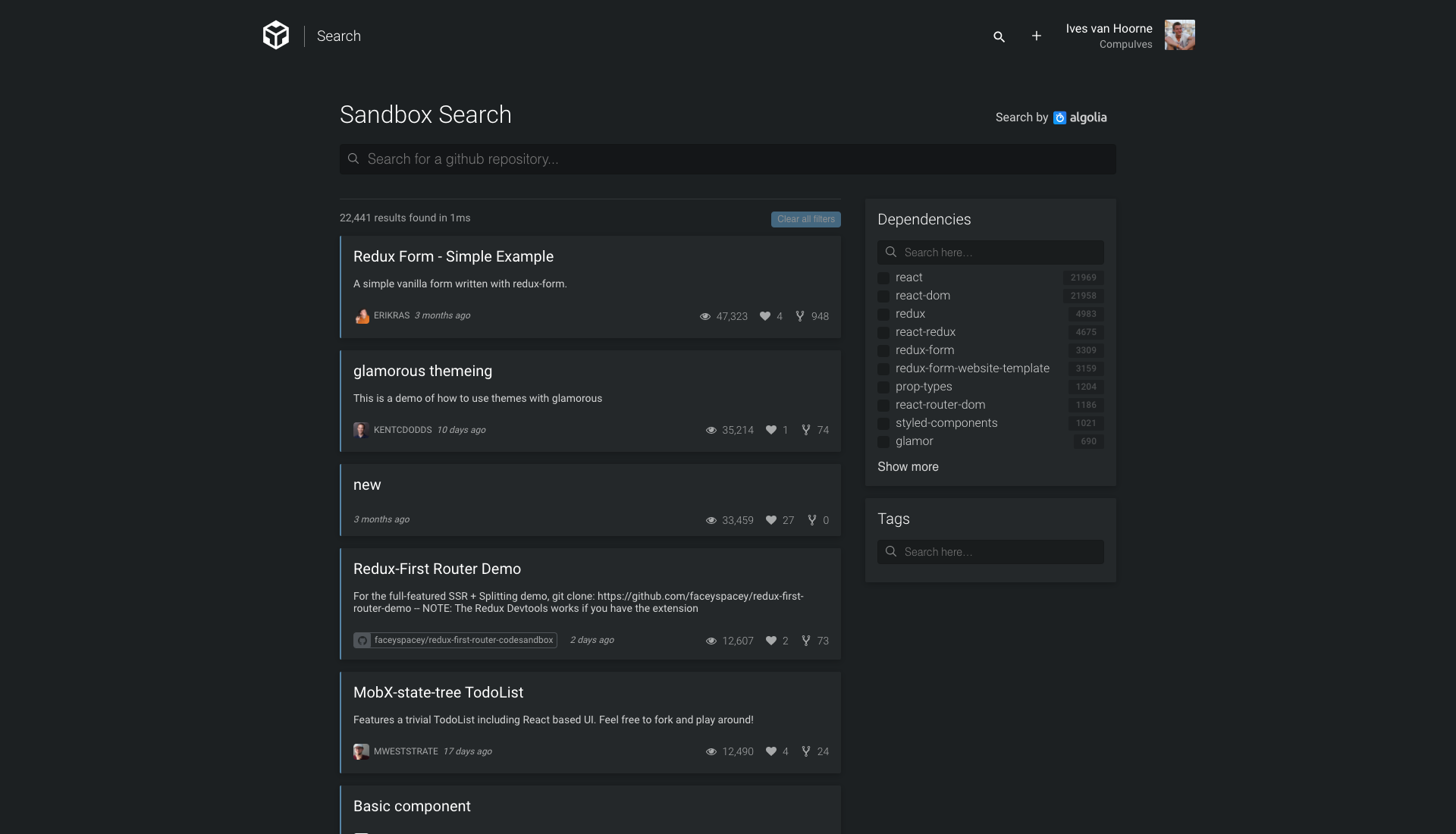Click user profile avatar in top right

click(1180, 35)
